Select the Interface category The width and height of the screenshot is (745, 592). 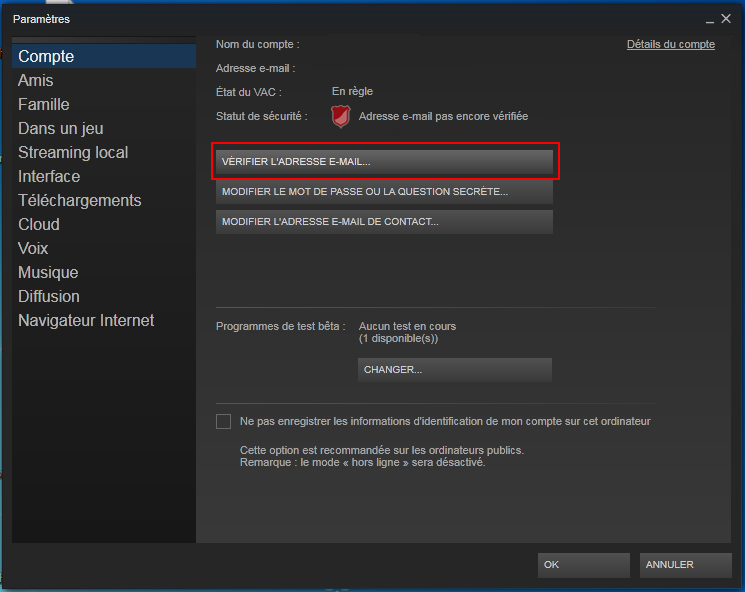pos(104,176)
